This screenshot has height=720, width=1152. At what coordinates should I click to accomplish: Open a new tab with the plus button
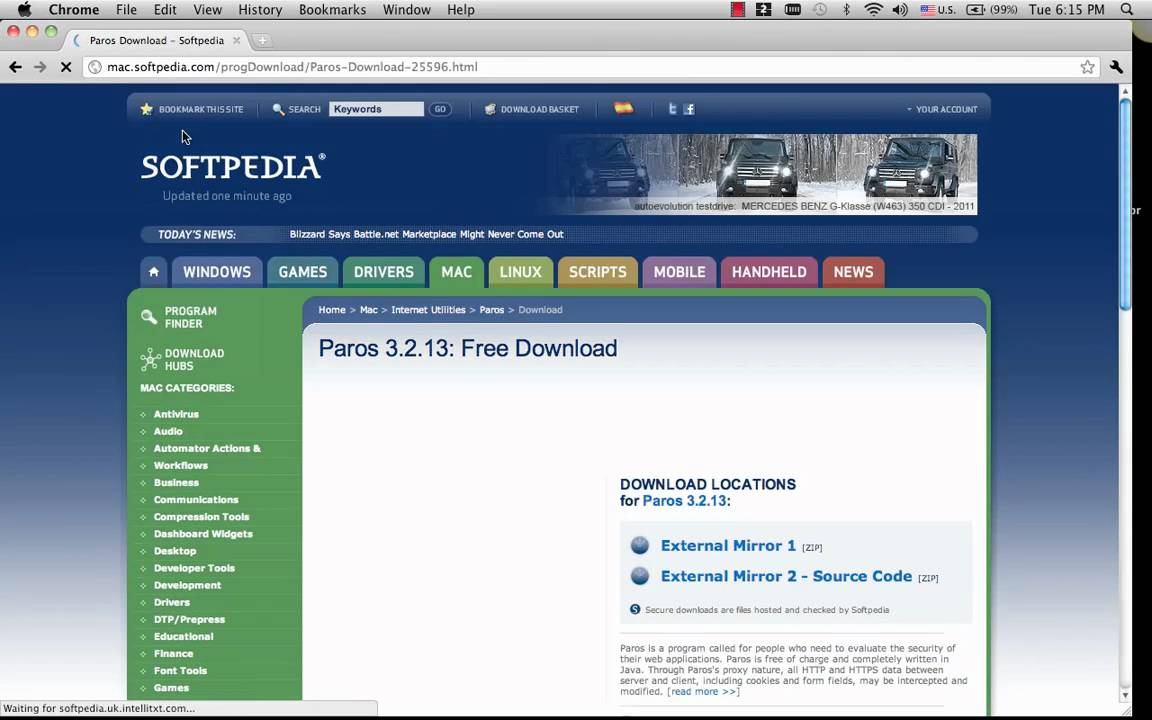coord(262,40)
